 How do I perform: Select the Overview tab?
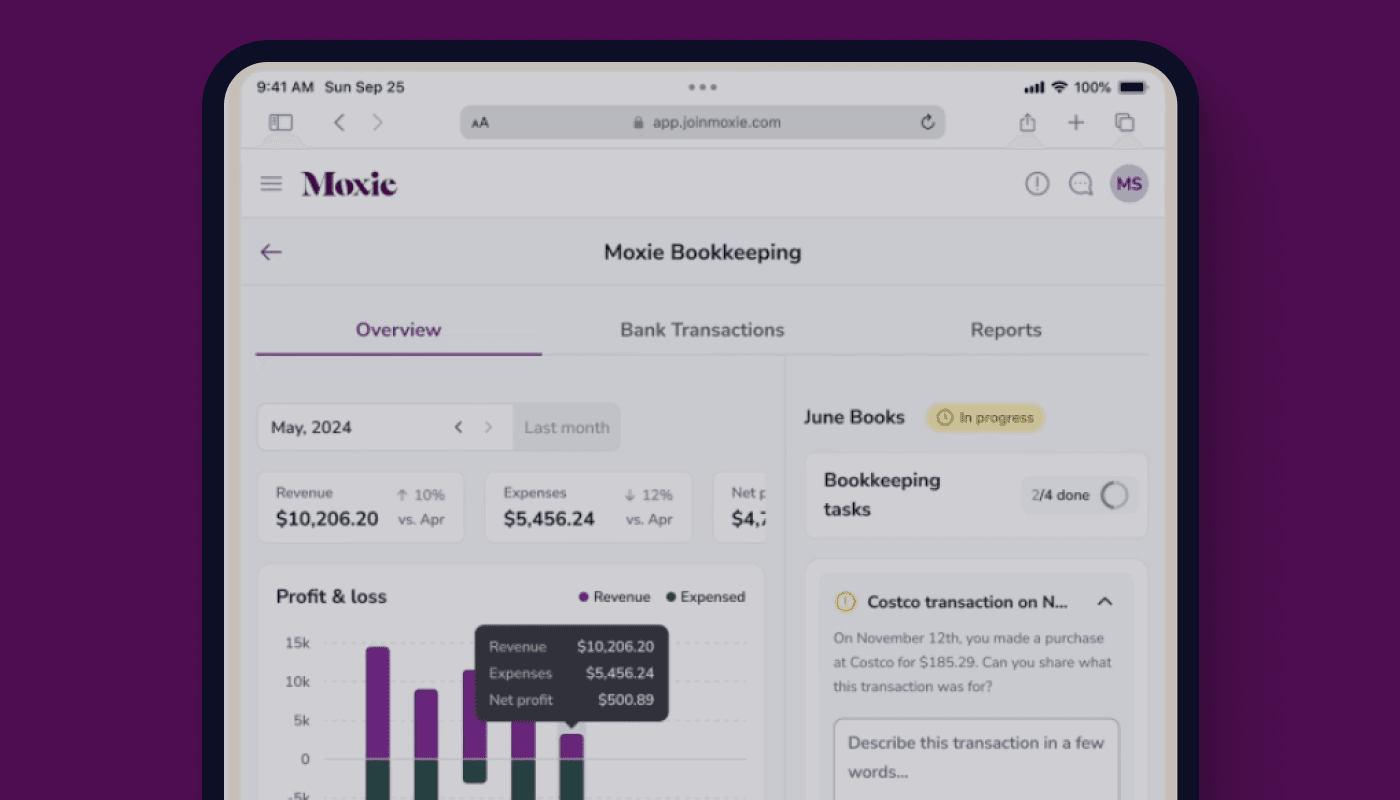coord(398,330)
